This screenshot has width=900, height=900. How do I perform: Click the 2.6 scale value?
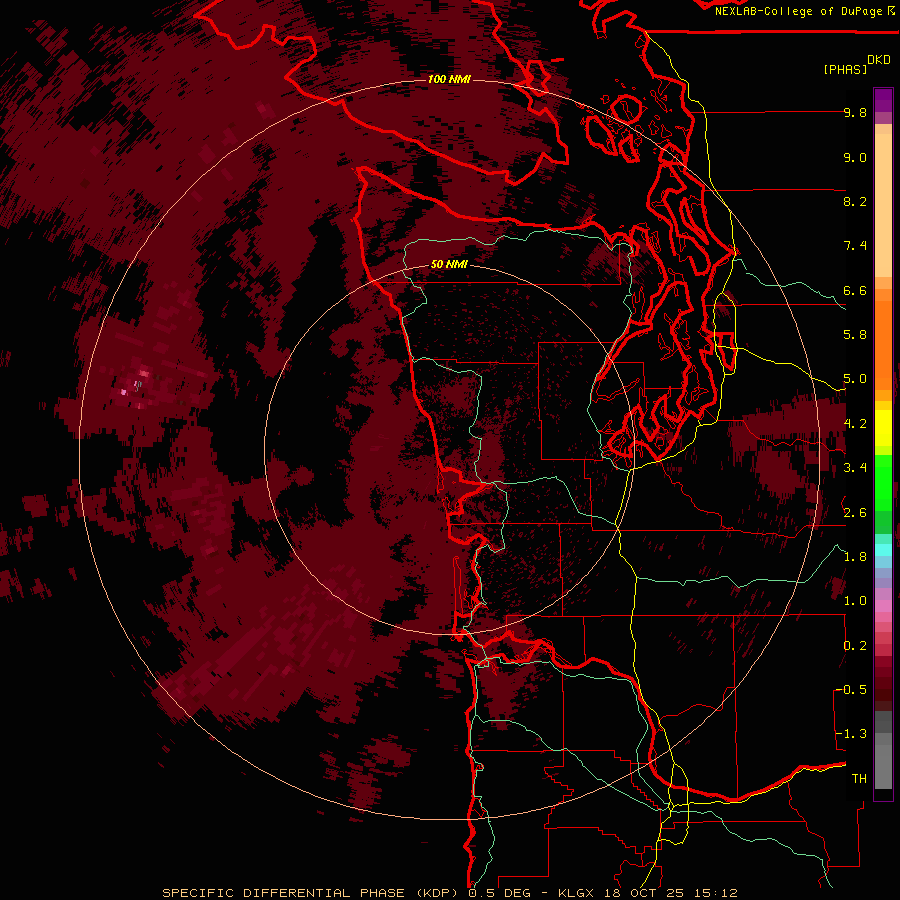click(x=855, y=513)
